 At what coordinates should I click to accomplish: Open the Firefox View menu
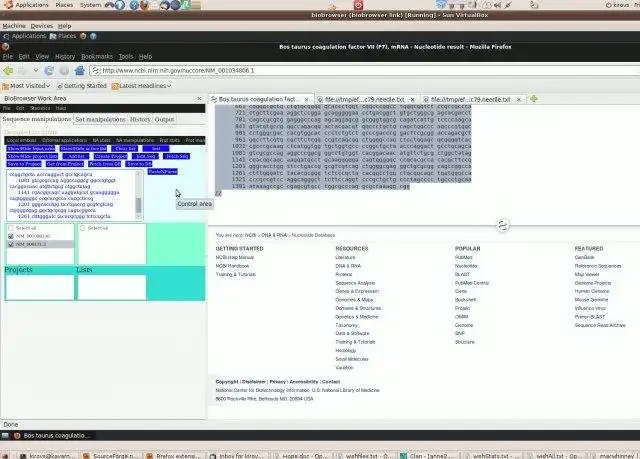42,56
